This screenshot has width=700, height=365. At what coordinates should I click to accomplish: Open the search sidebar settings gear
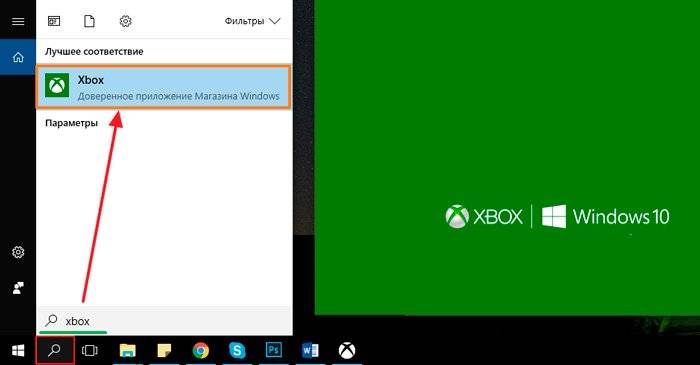click(18, 252)
